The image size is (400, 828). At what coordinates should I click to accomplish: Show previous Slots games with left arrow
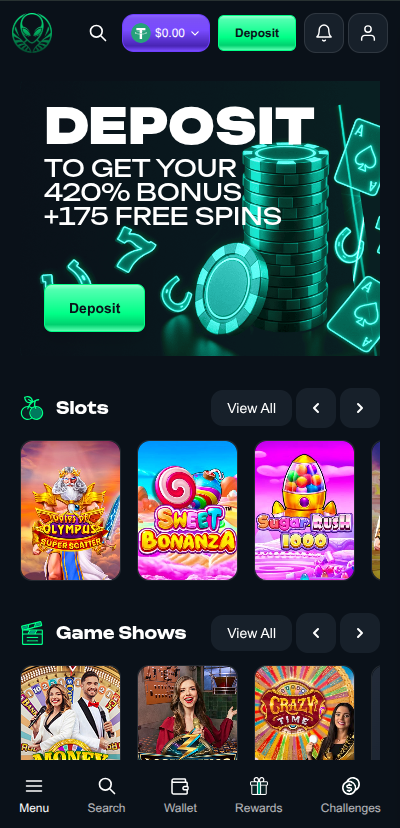pos(316,408)
